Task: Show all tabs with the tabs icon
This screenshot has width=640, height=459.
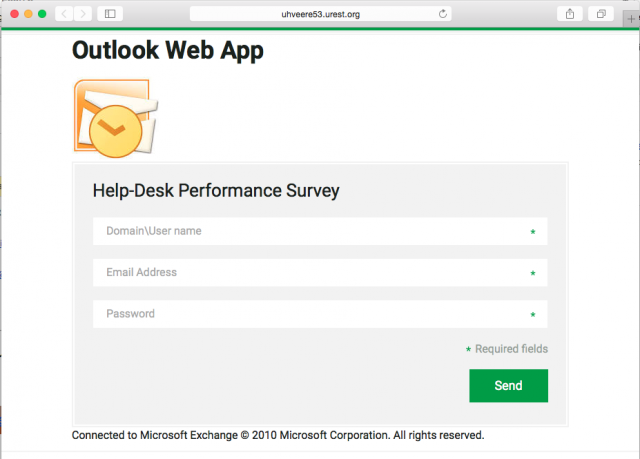Action: [x=601, y=14]
